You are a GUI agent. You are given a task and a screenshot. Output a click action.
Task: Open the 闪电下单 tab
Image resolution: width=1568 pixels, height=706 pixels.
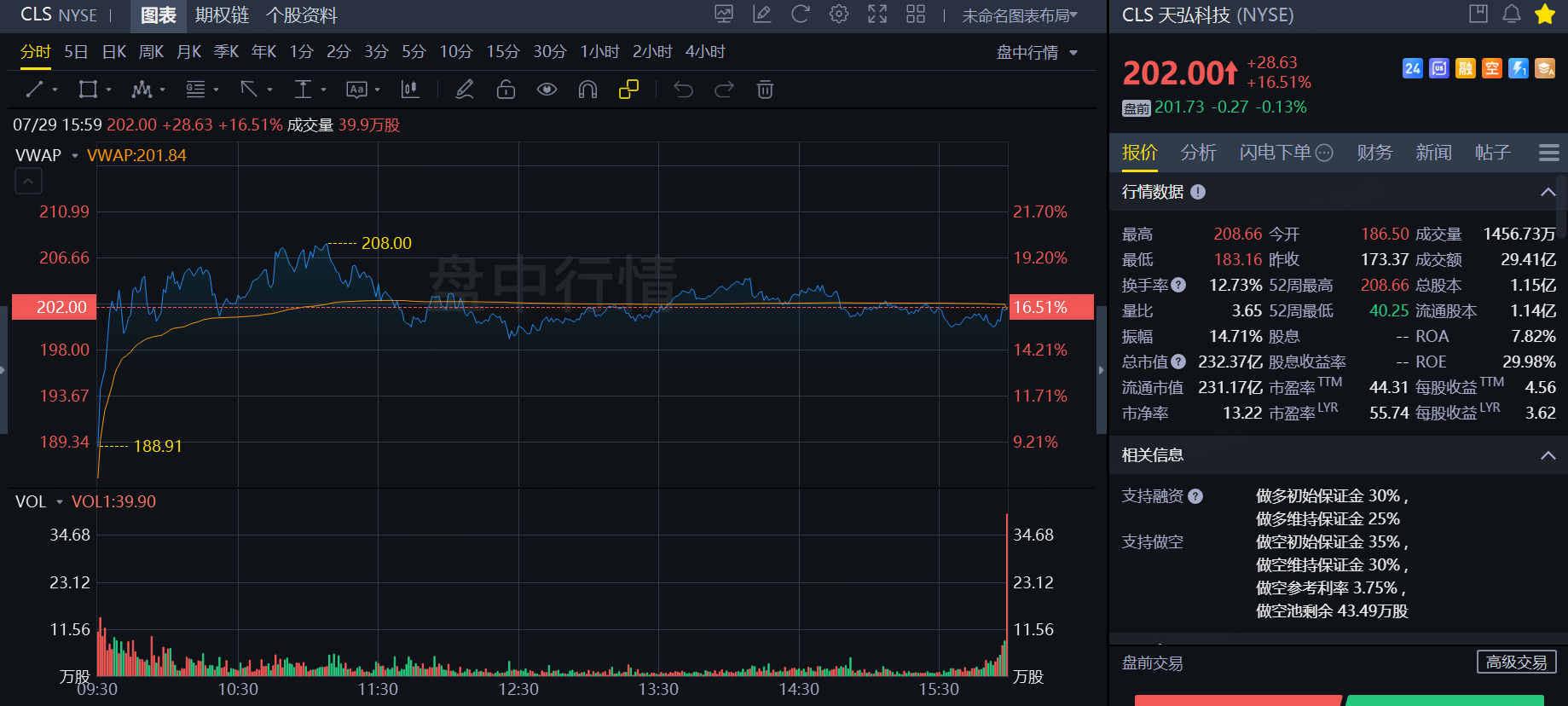point(1286,153)
